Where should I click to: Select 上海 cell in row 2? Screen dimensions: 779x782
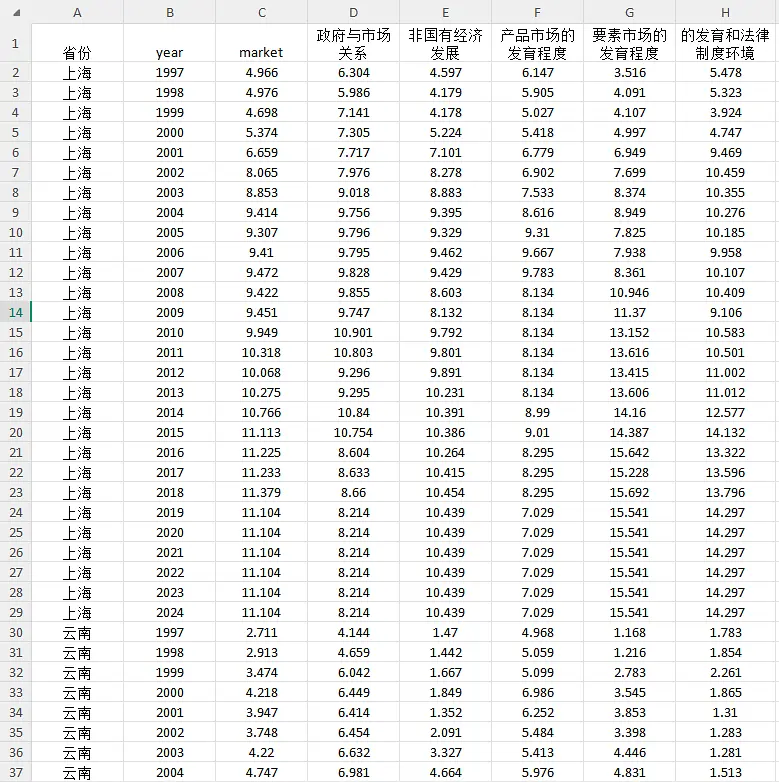[77, 73]
